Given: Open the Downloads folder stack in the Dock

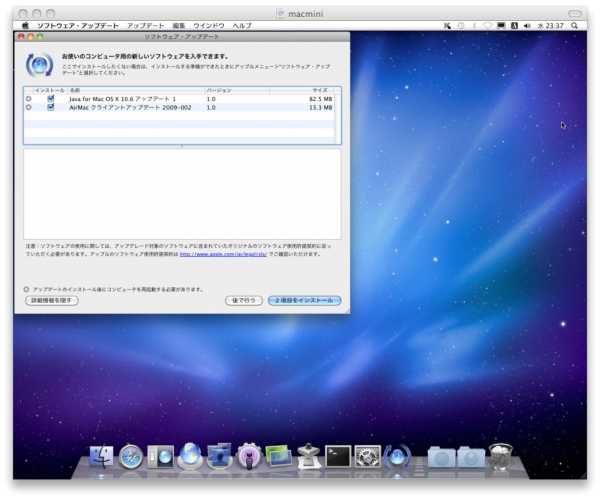Looking at the screenshot, I should [x=471, y=457].
